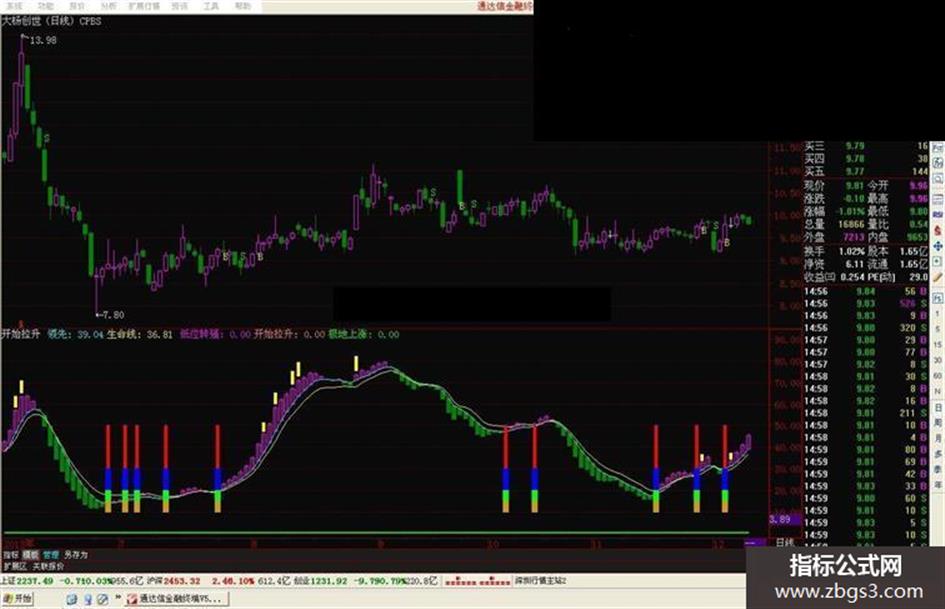Image resolution: width=945 pixels, height=609 pixels.
Task: Click 低位转强: 0.00 indicator value
Action: pos(215,333)
